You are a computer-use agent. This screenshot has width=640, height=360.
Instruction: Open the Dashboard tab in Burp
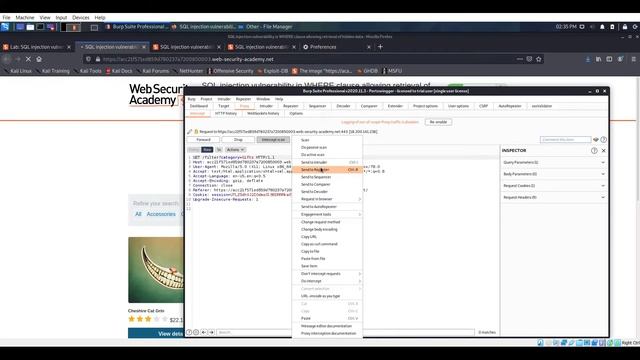pos(199,106)
